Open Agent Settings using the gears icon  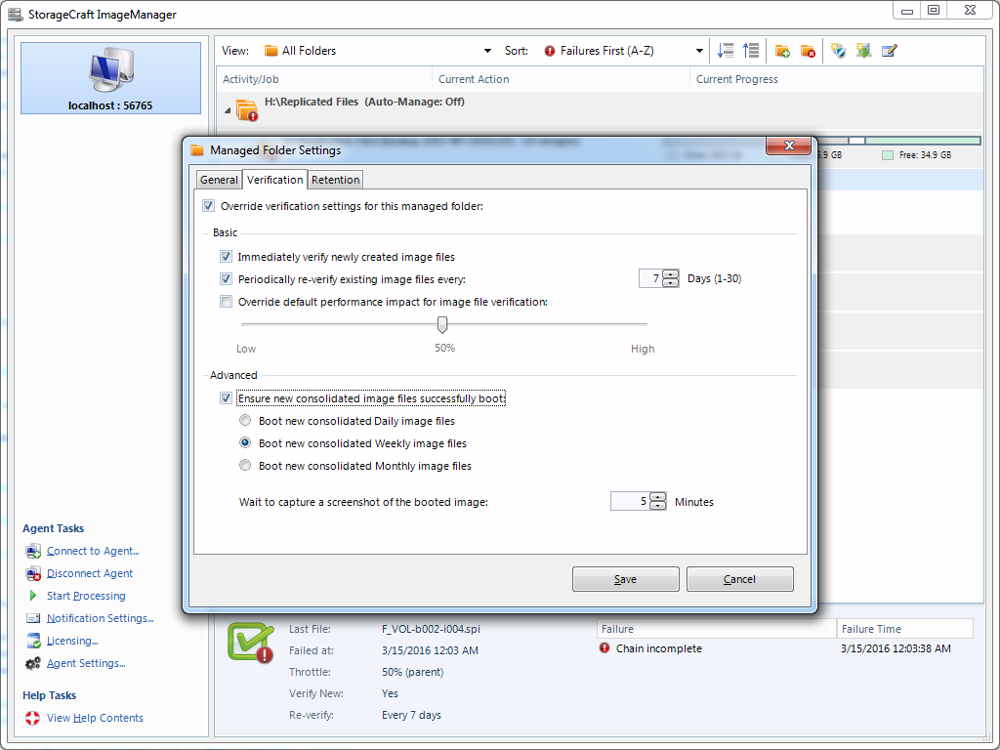pyautogui.click(x=33, y=662)
